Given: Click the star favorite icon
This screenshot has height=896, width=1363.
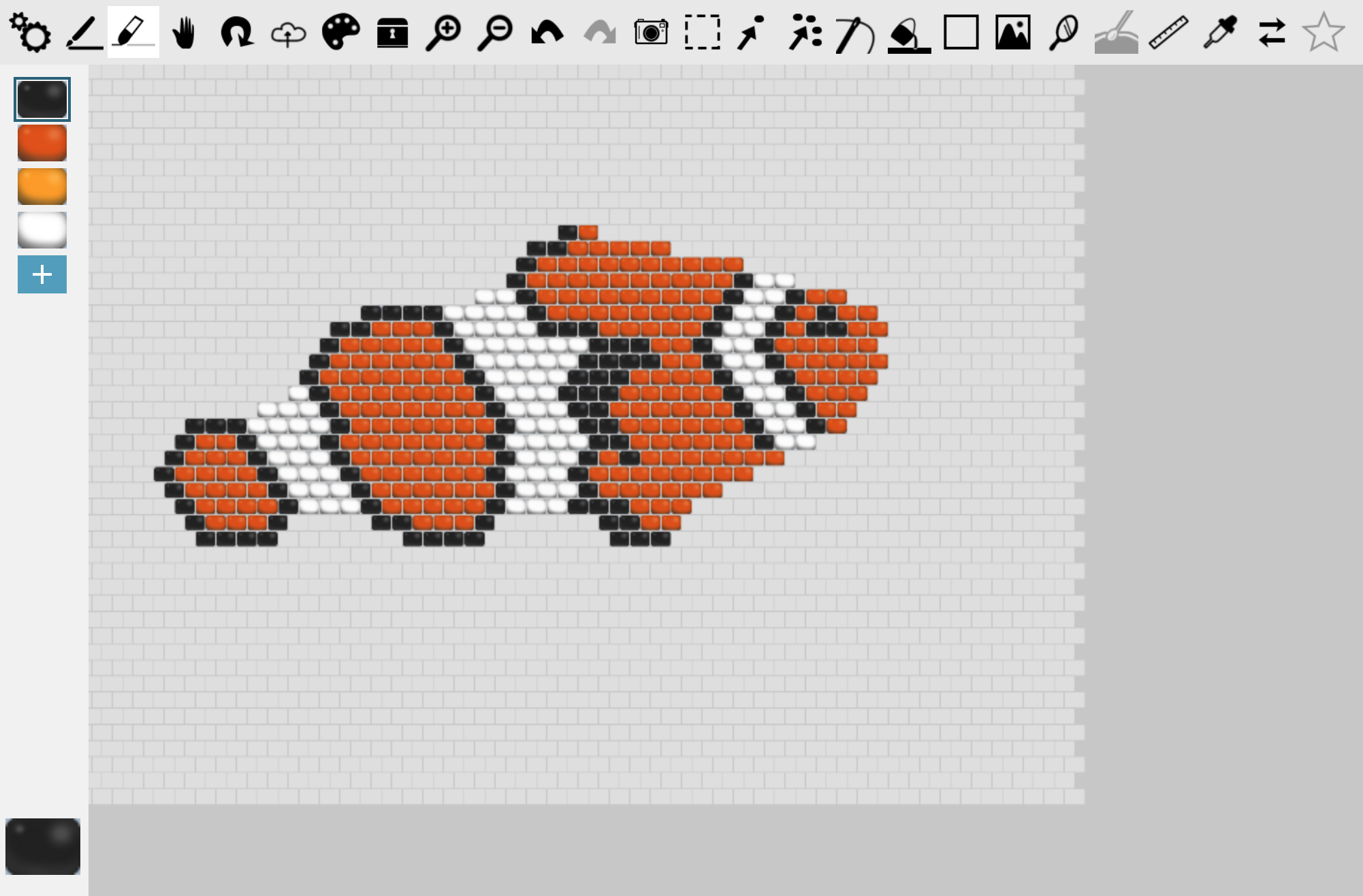Looking at the screenshot, I should (1324, 31).
